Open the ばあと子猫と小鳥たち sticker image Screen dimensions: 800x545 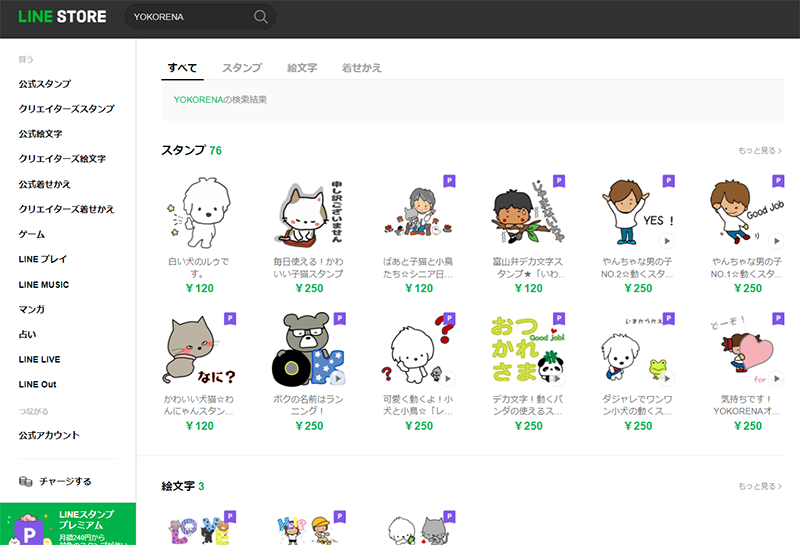point(418,212)
